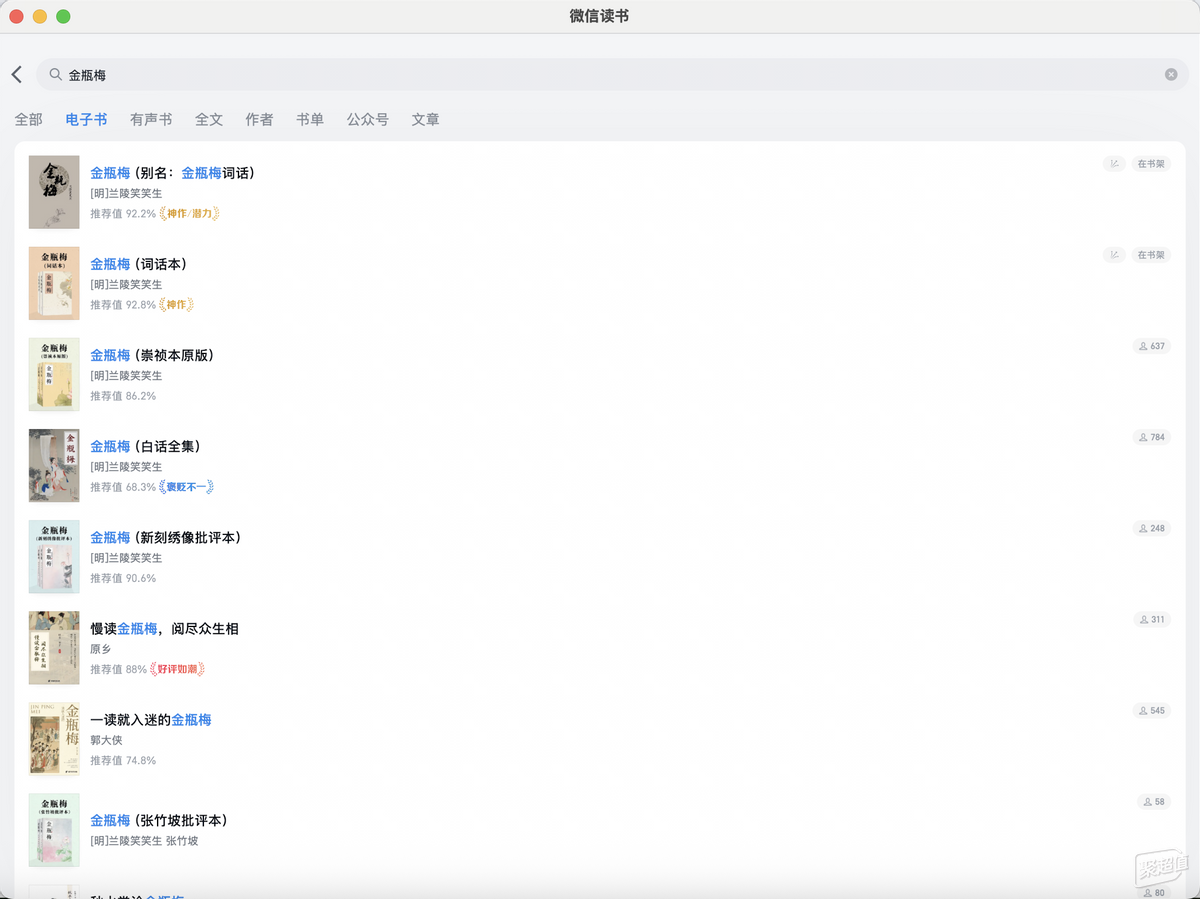Click the 微信读书 window title
The height and width of the screenshot is (899, 1200).
(x=599, y=16)
